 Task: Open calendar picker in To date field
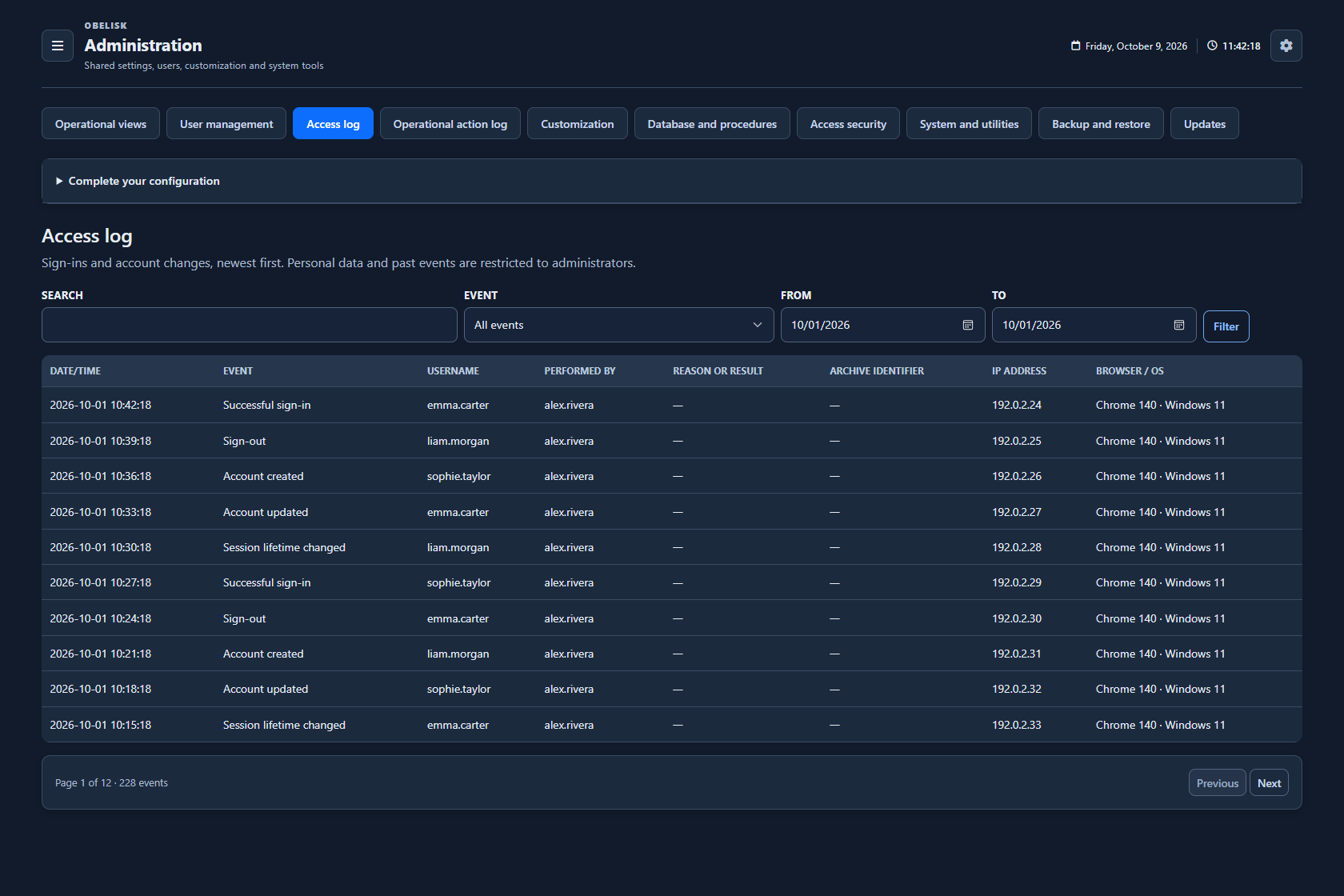(1179, 325)
